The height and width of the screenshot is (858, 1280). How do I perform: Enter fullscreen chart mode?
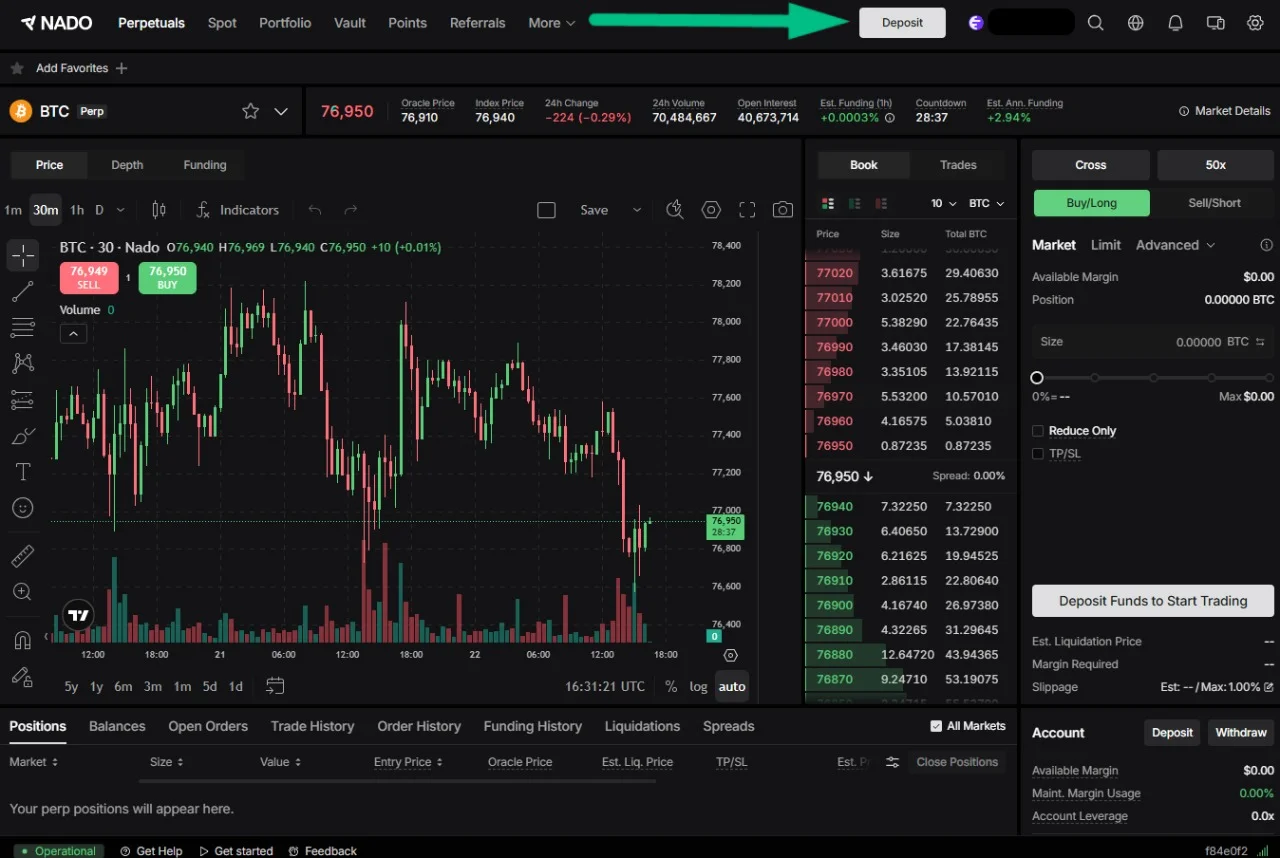point(747,210)
